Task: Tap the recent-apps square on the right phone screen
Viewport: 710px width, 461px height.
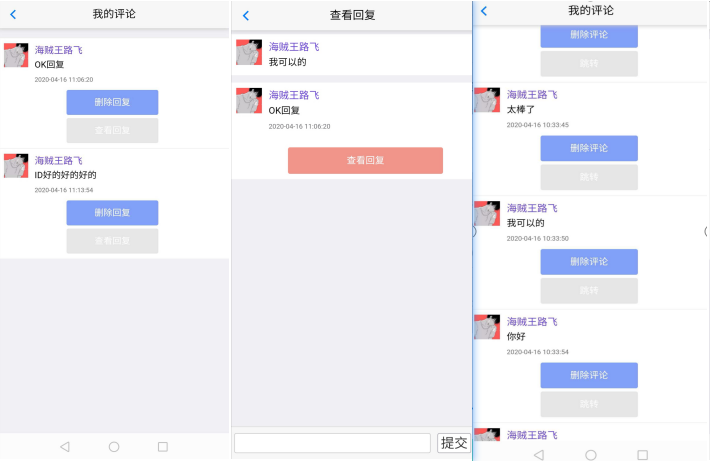Action: pyautogui.click(x=642, y=454)
